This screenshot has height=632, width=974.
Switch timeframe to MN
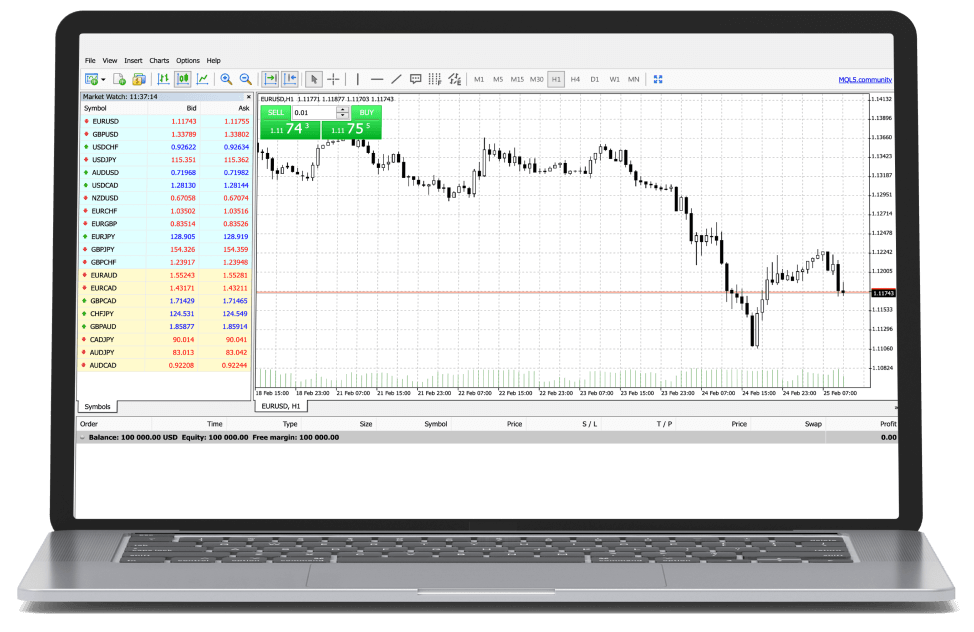tap(634, 80)
